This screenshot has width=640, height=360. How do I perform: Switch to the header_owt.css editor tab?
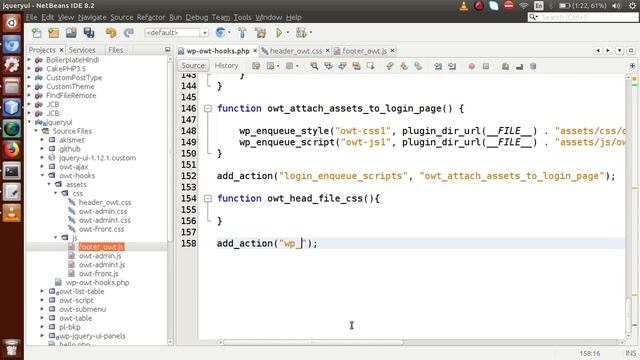[x=296, y=51]
